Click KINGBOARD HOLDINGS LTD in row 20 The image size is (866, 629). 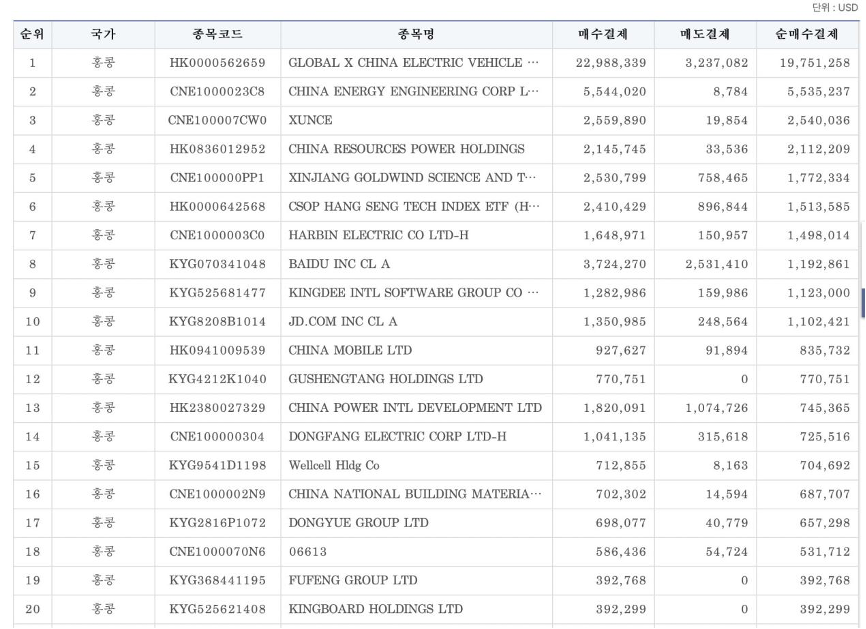pos(376,609)
